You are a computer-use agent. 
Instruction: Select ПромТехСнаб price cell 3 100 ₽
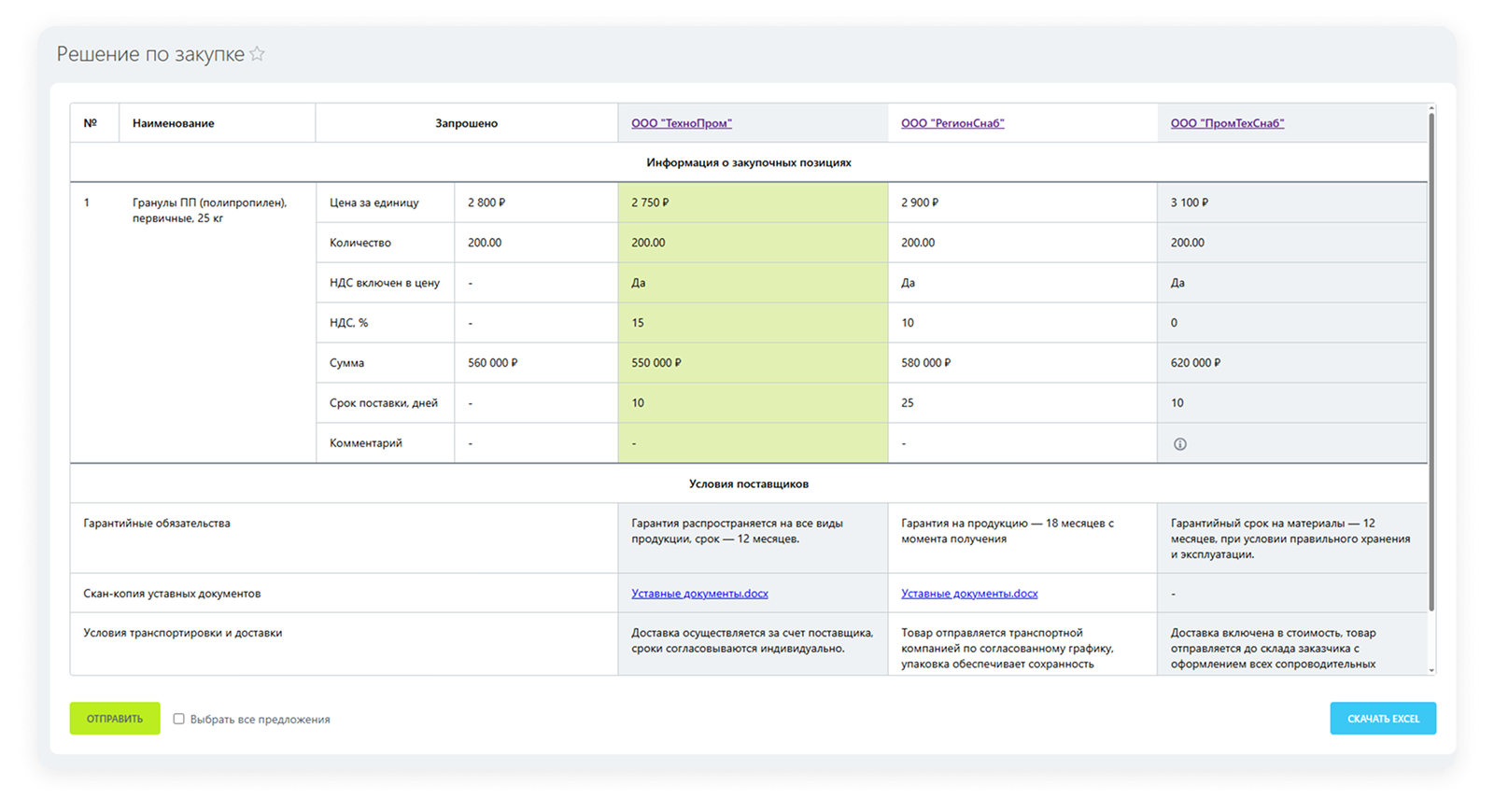tap(1292, 203)
